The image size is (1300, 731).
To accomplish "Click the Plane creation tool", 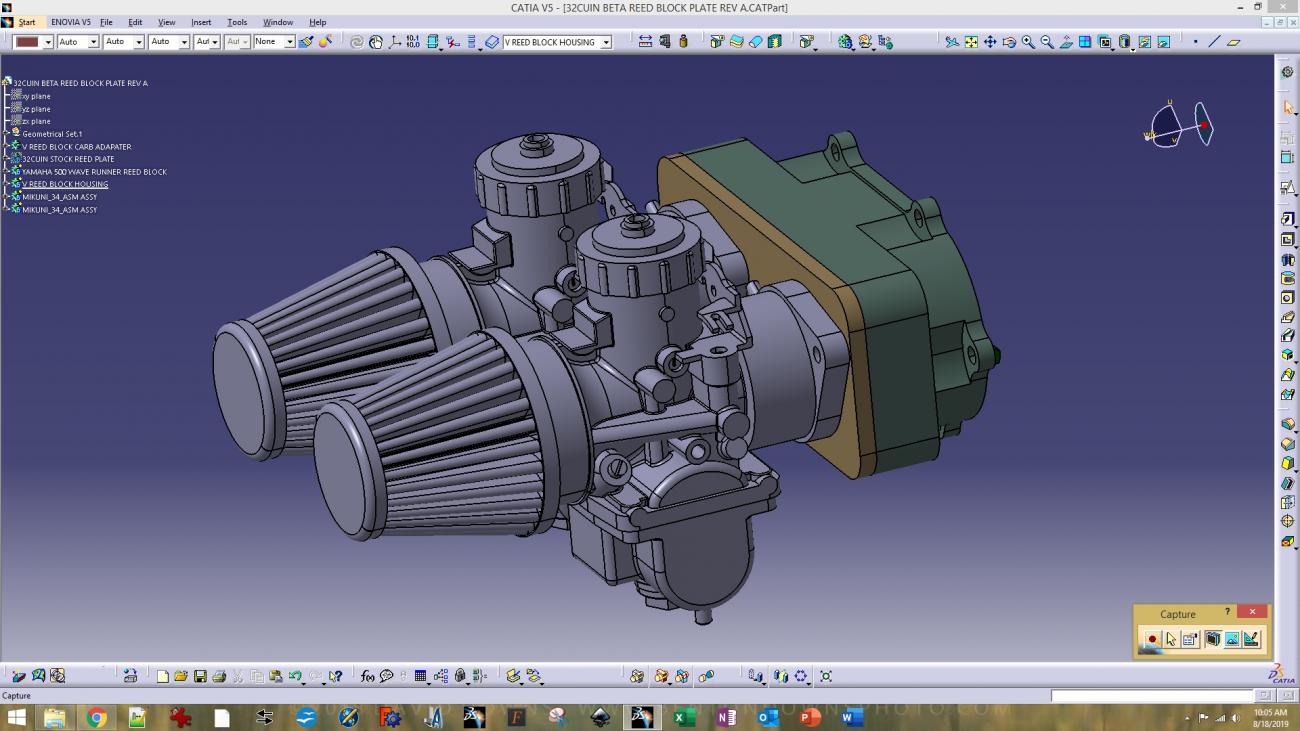I will 1234,42.
